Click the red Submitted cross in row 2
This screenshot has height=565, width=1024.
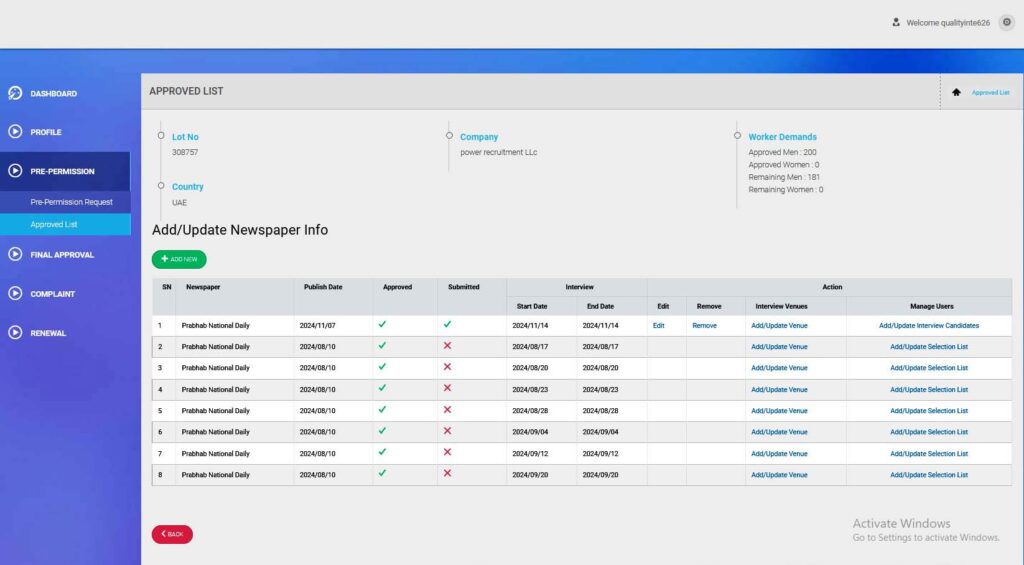[447, 346]
